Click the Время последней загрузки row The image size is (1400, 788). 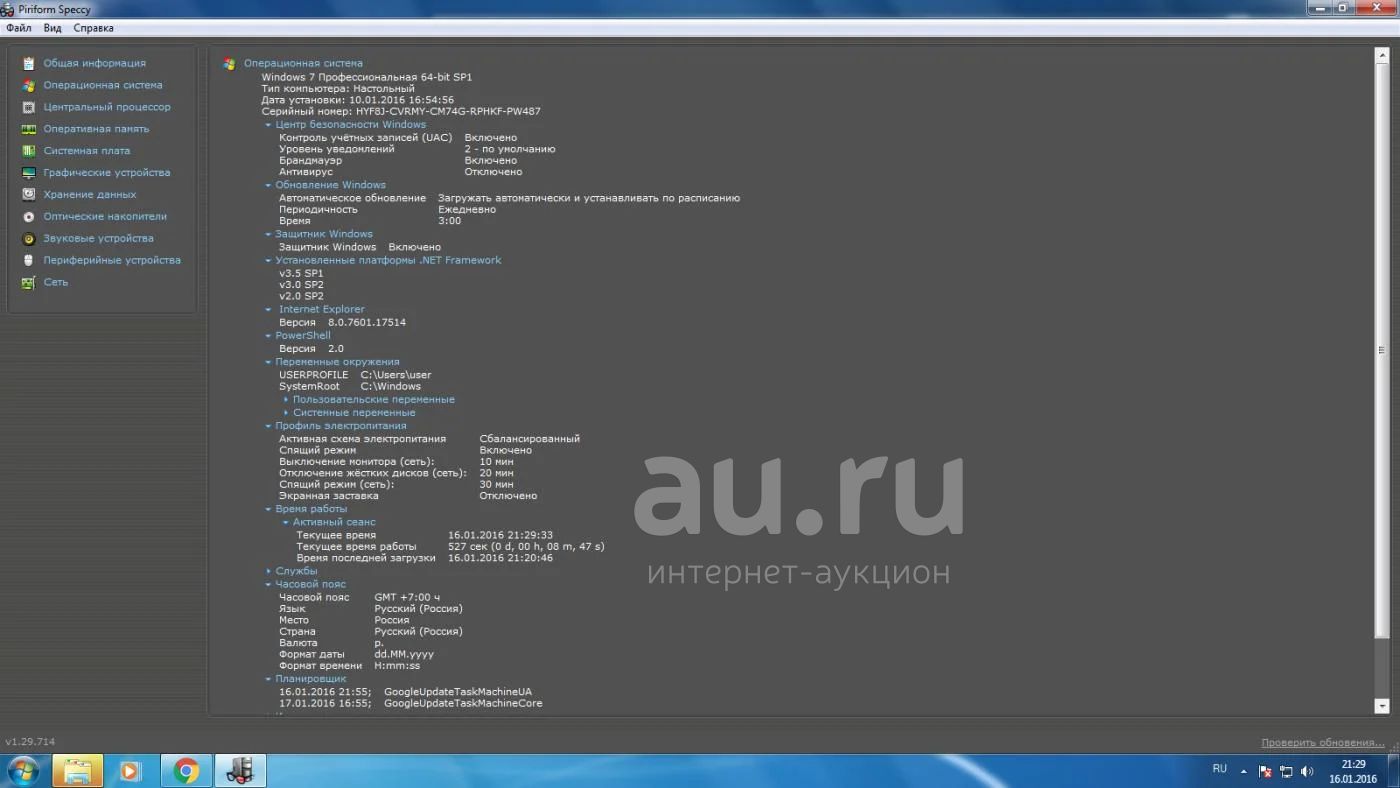(424, 558)
